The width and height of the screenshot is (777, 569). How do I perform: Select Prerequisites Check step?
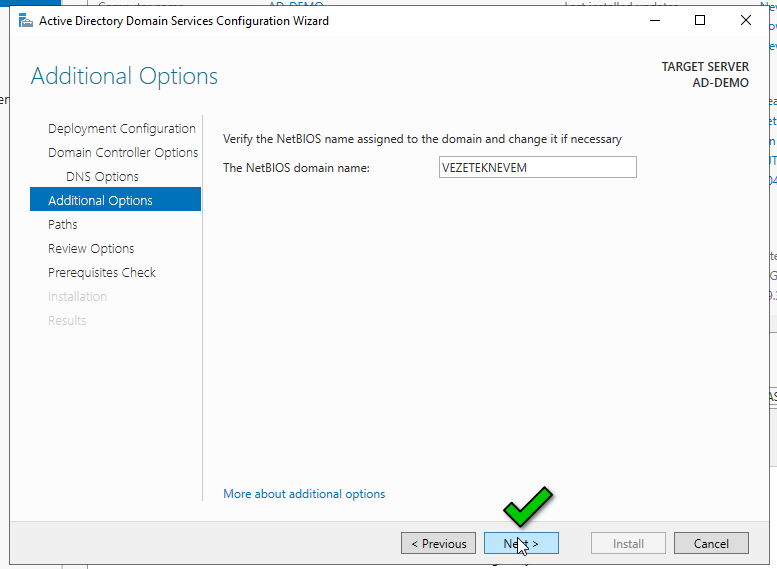click(102, 273)
